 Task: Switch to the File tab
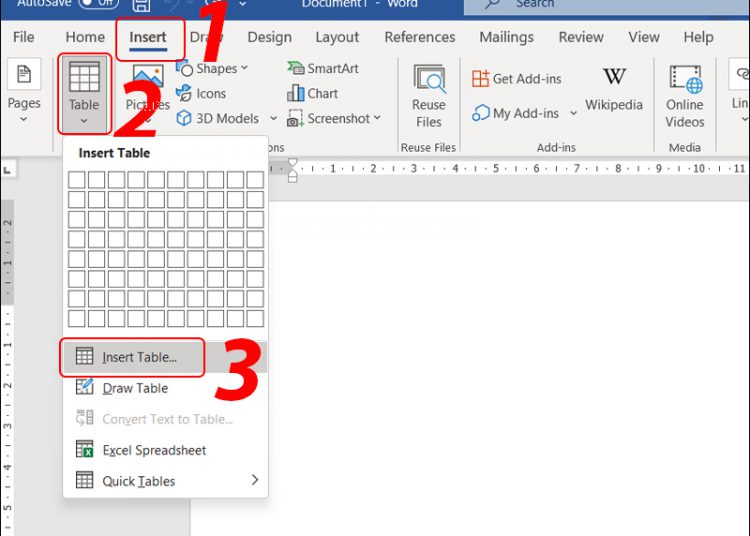tap(23, 37)
